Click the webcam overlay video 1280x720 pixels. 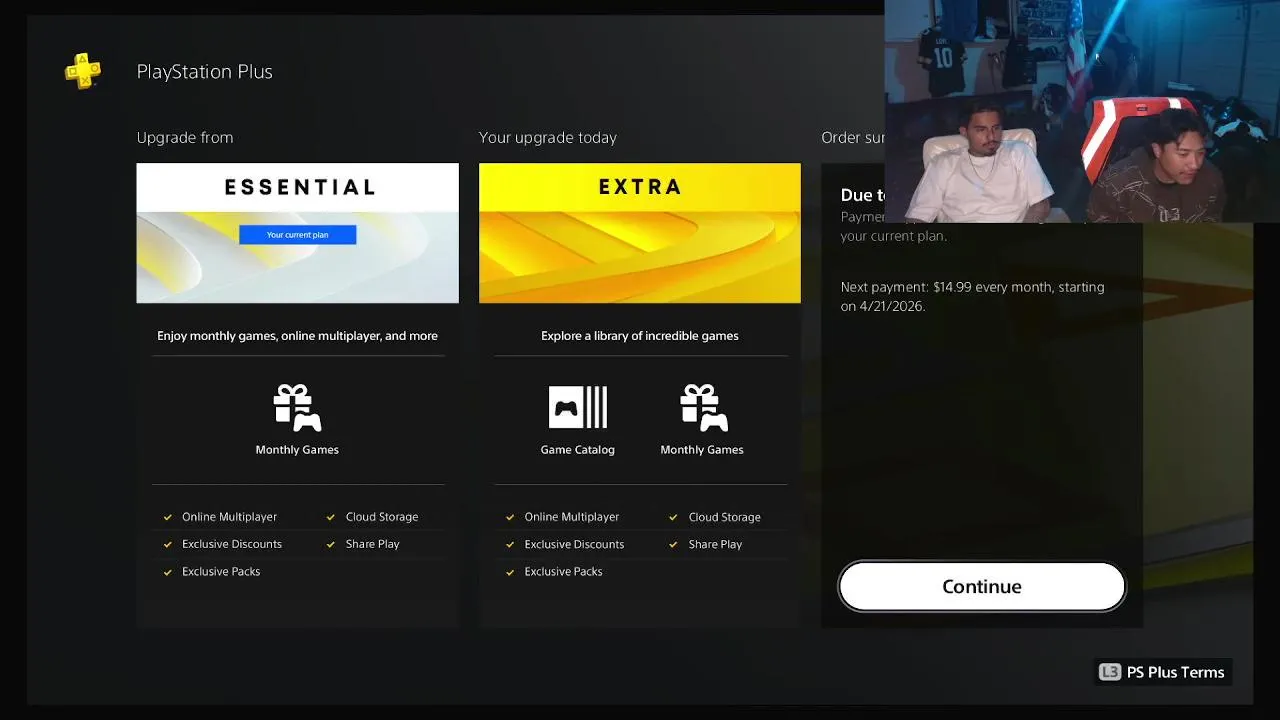[x=1082, y=111]
